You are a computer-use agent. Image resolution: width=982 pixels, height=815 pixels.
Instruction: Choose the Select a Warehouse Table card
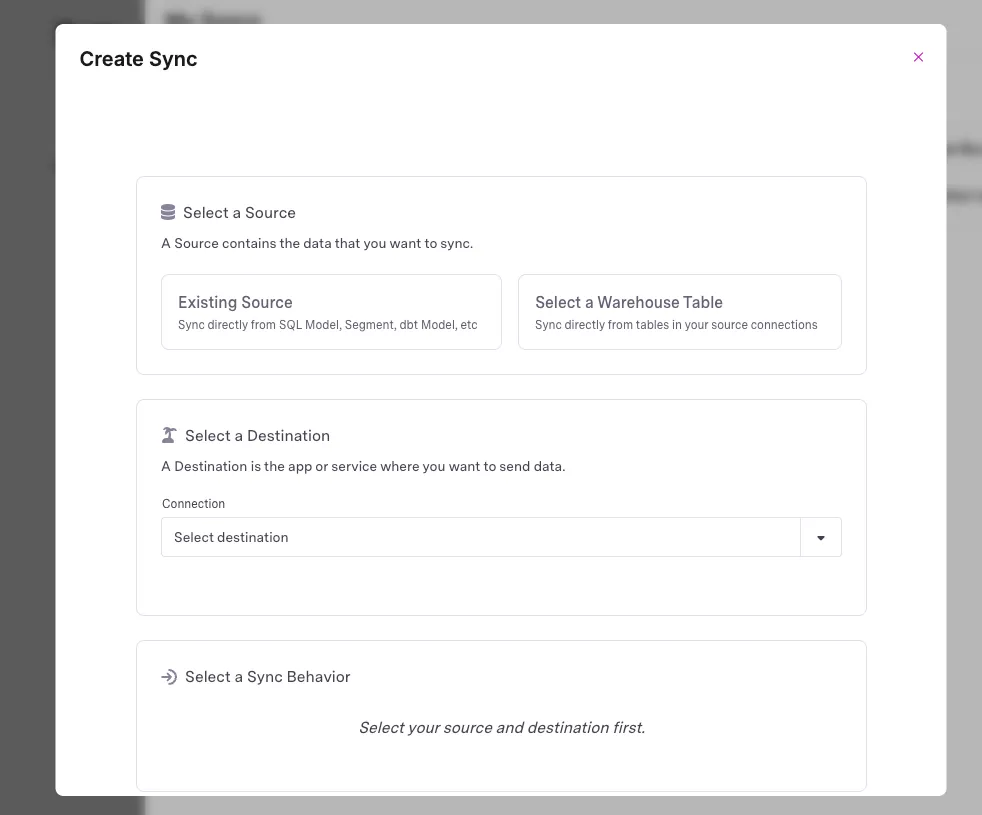[680, 312]
